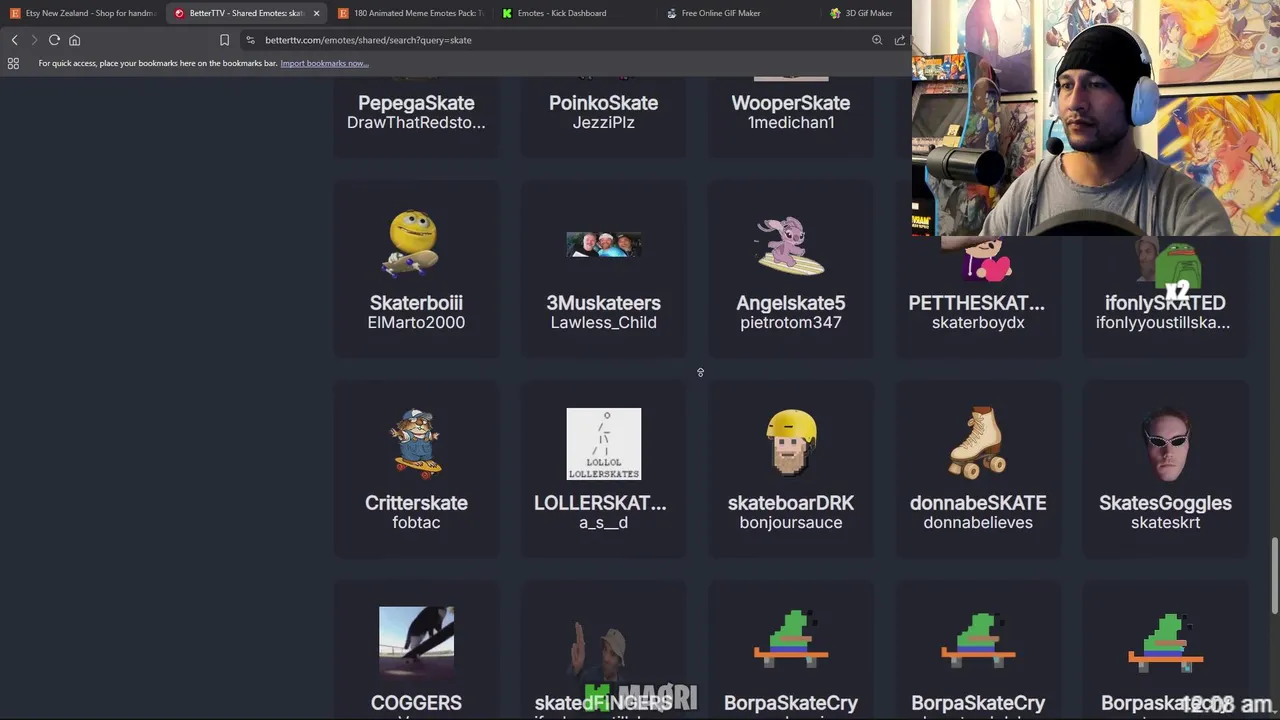Select the author text "1medichan1"

tap(790, 123)
